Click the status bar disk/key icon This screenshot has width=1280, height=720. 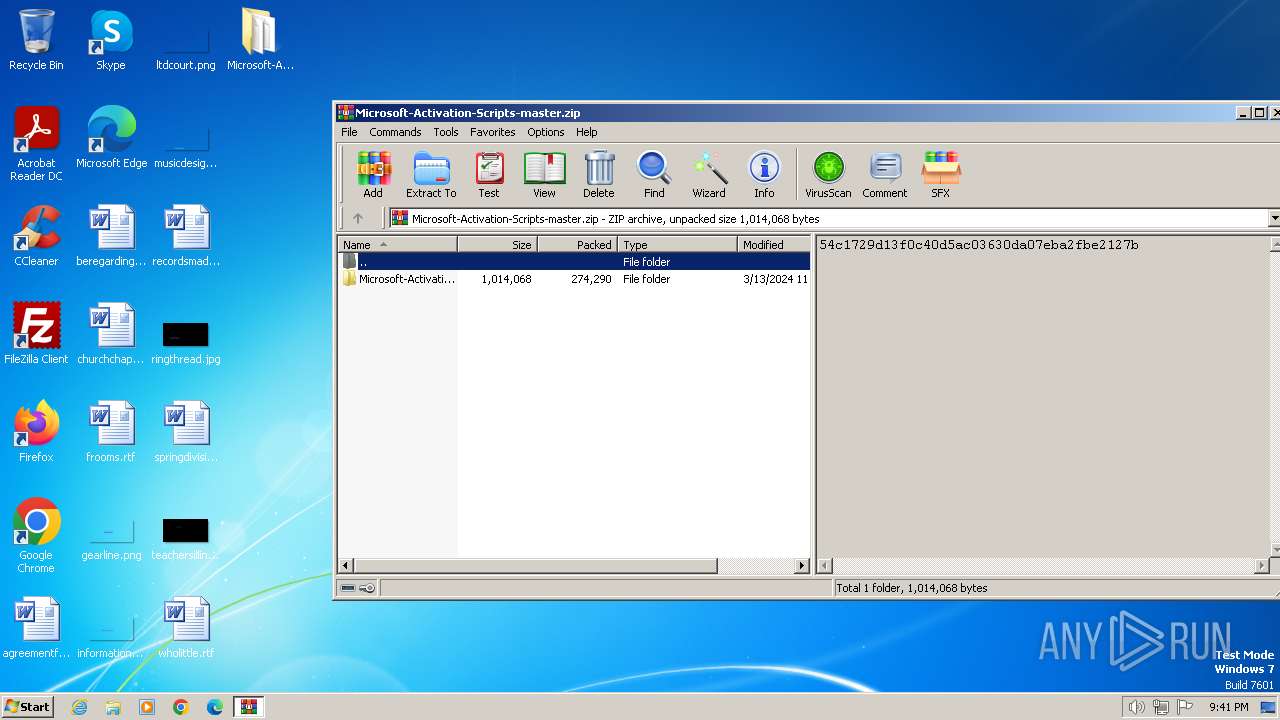coord(357,588)
